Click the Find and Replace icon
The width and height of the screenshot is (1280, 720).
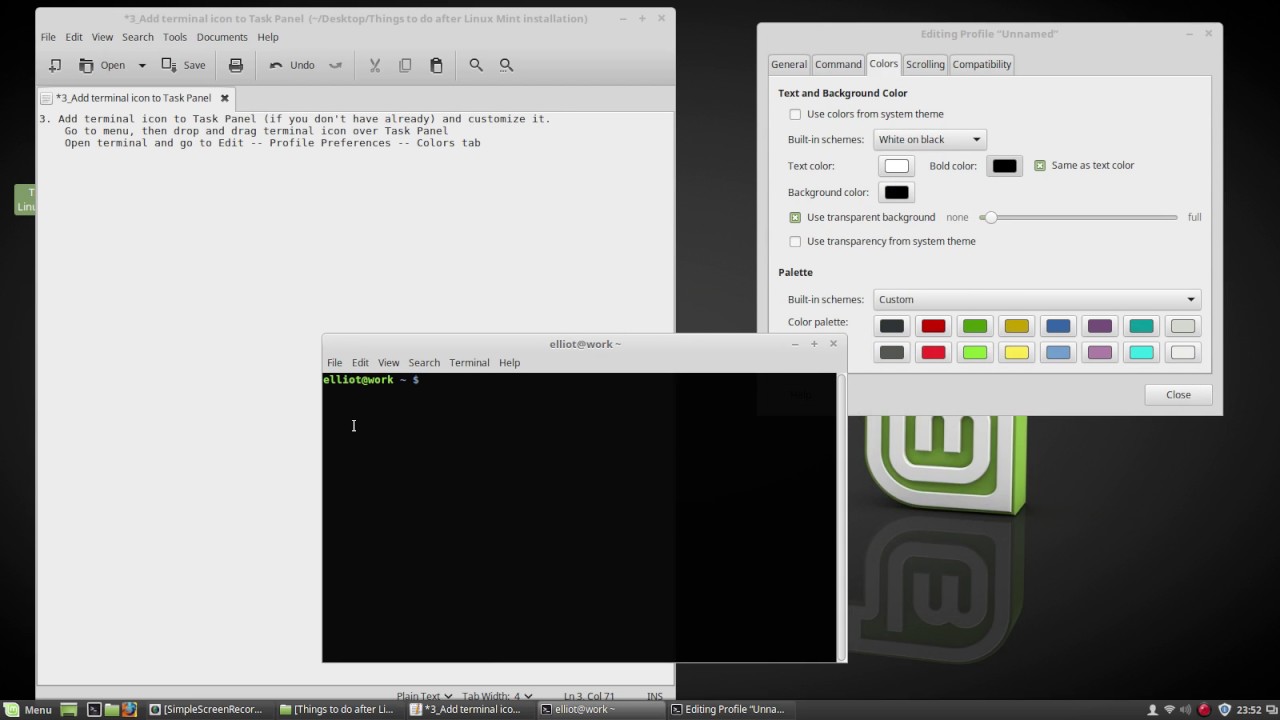(506, 65)
